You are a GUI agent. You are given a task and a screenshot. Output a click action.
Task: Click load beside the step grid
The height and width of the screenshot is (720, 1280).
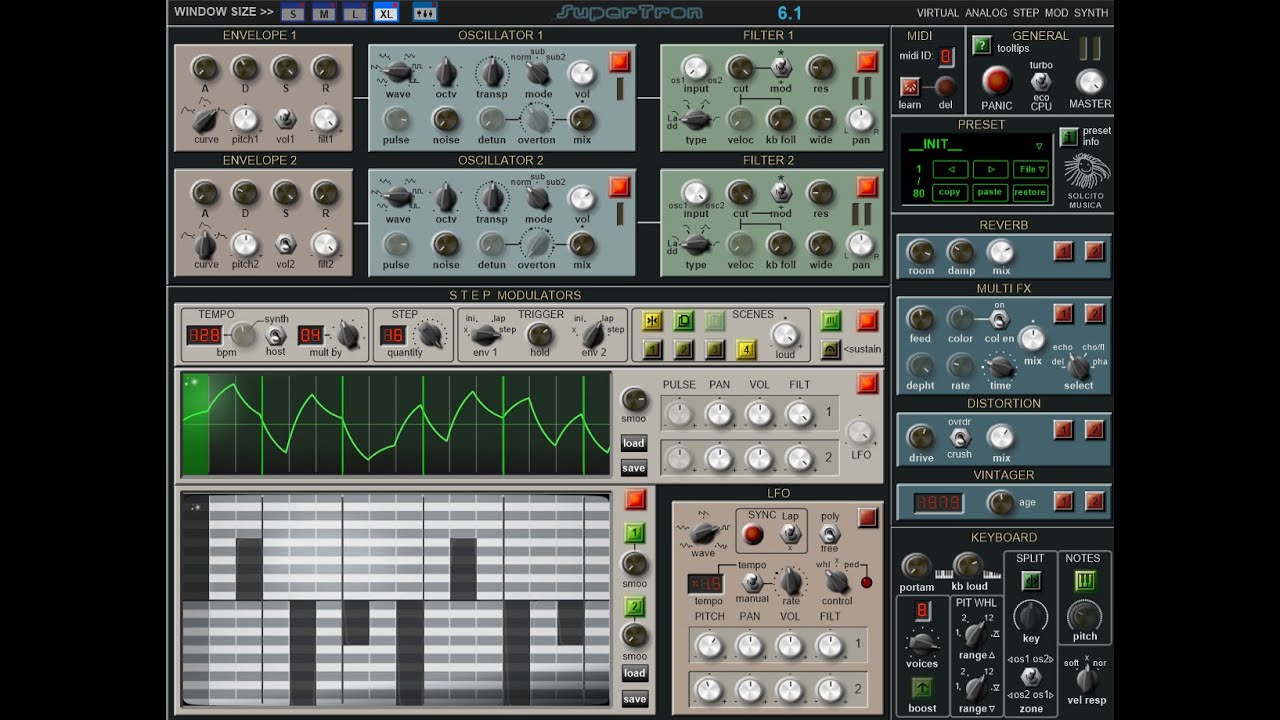635,673
